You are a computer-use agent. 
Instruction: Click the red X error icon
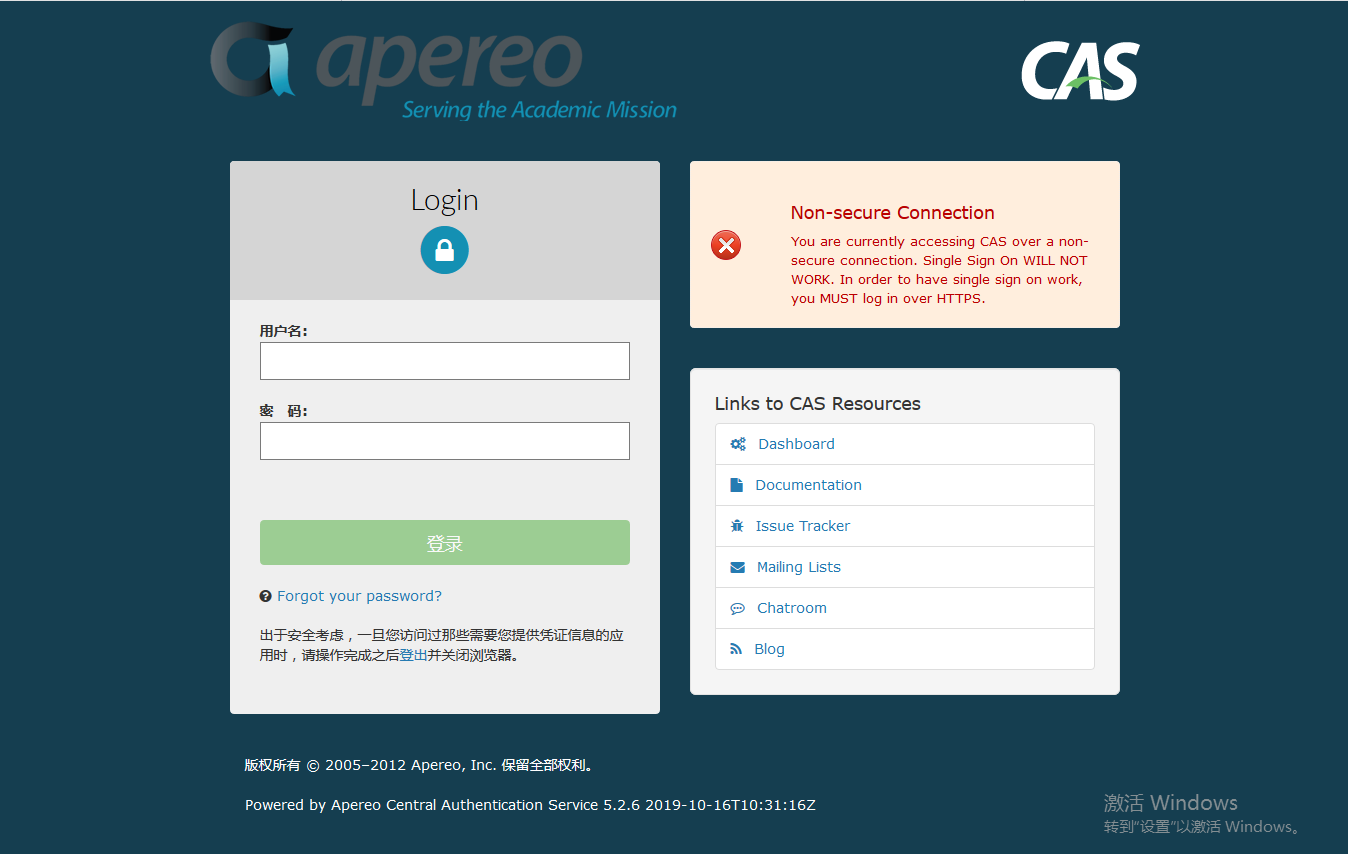point(726,244)
